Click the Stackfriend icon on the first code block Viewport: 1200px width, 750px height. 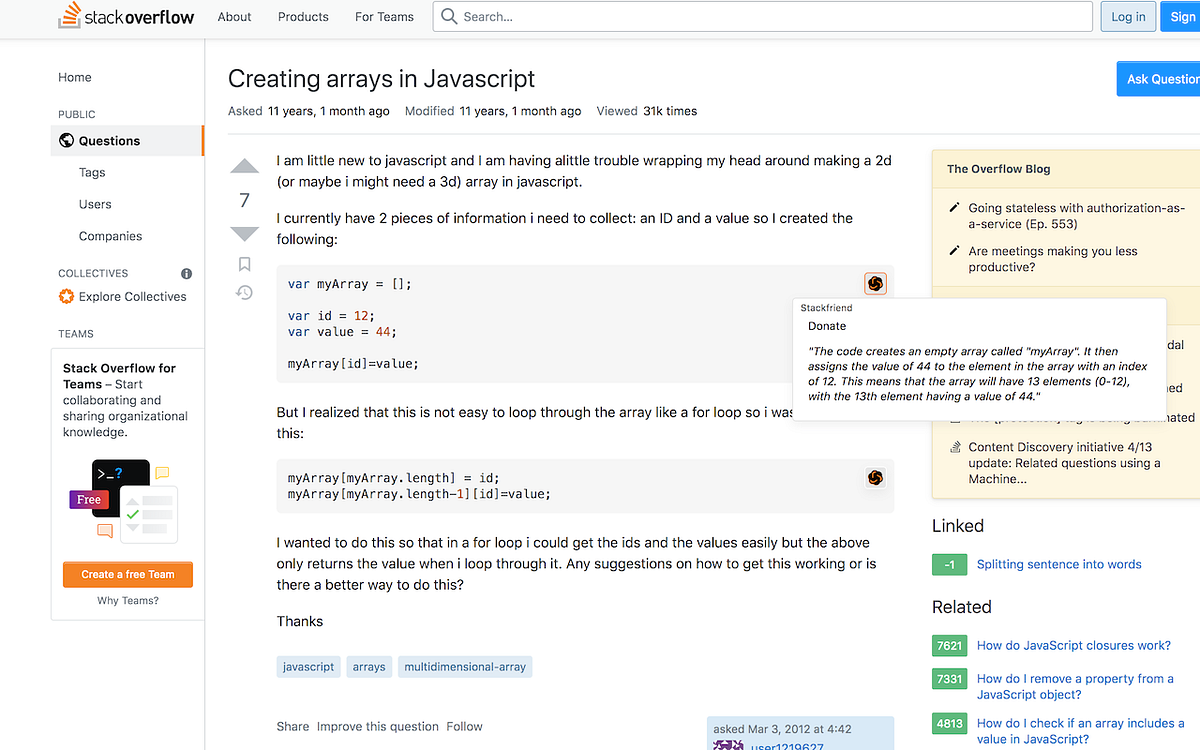(875, 283)
